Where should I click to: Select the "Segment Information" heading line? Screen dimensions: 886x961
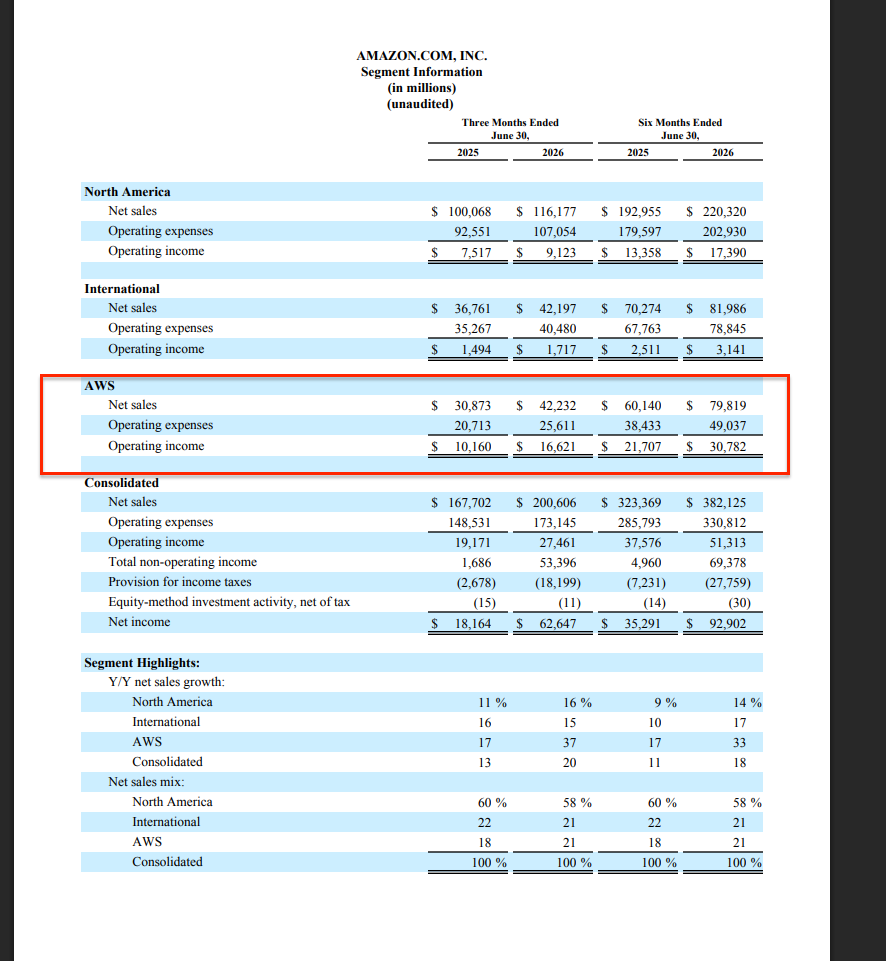coord(422,72)
